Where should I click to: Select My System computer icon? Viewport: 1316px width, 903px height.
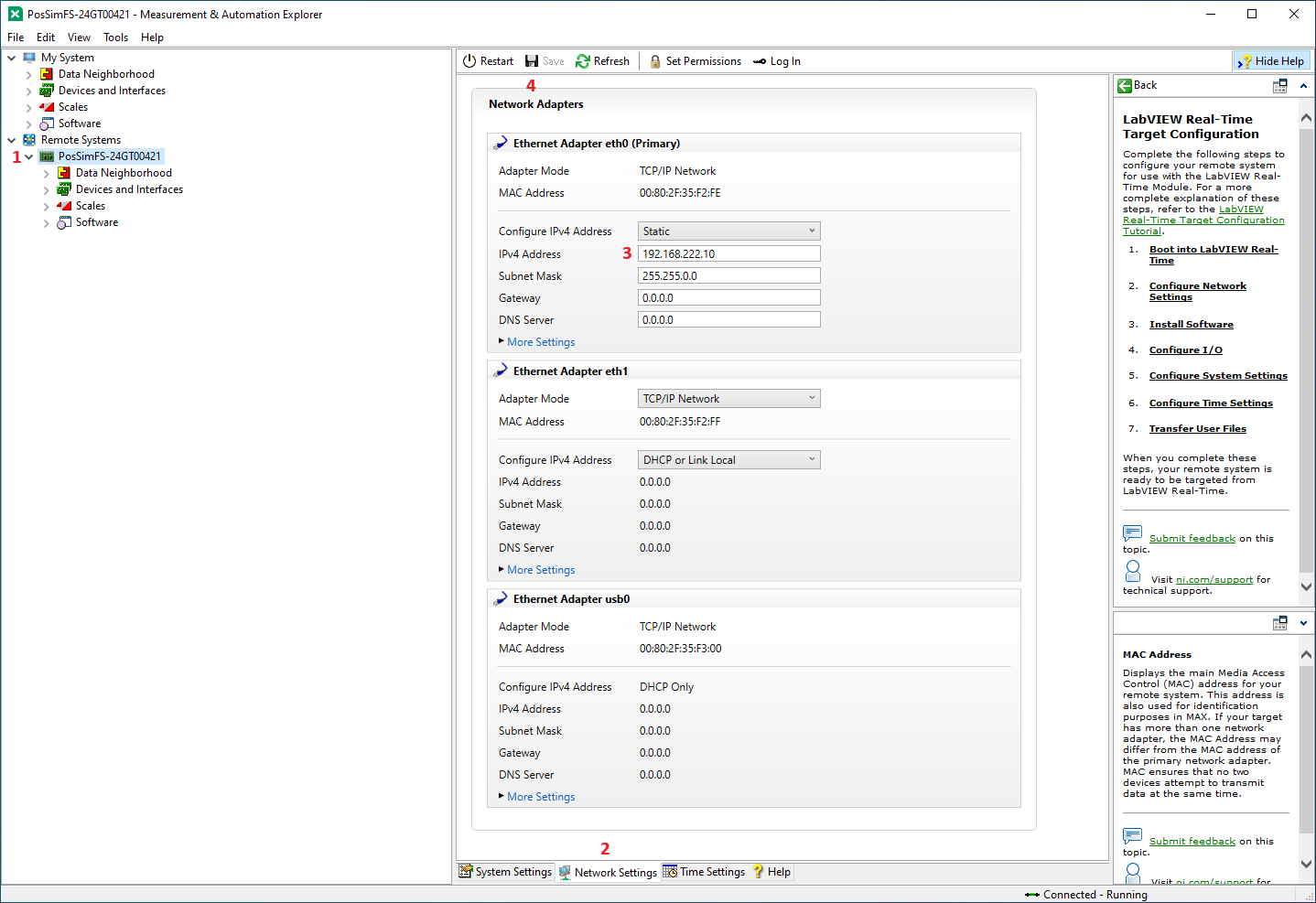click(x=29, y=58)
